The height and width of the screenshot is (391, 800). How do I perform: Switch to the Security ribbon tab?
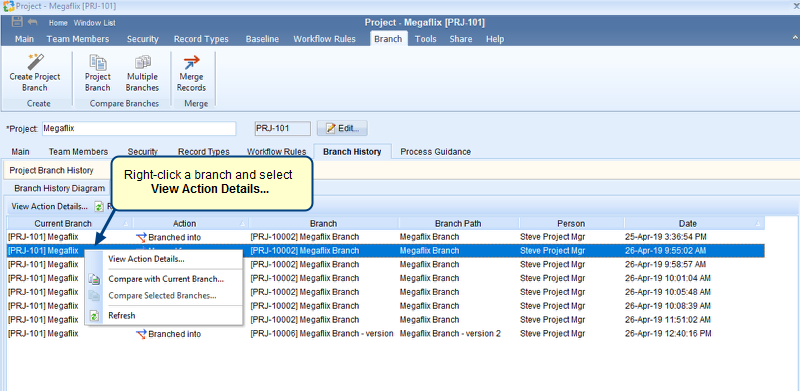142,39
